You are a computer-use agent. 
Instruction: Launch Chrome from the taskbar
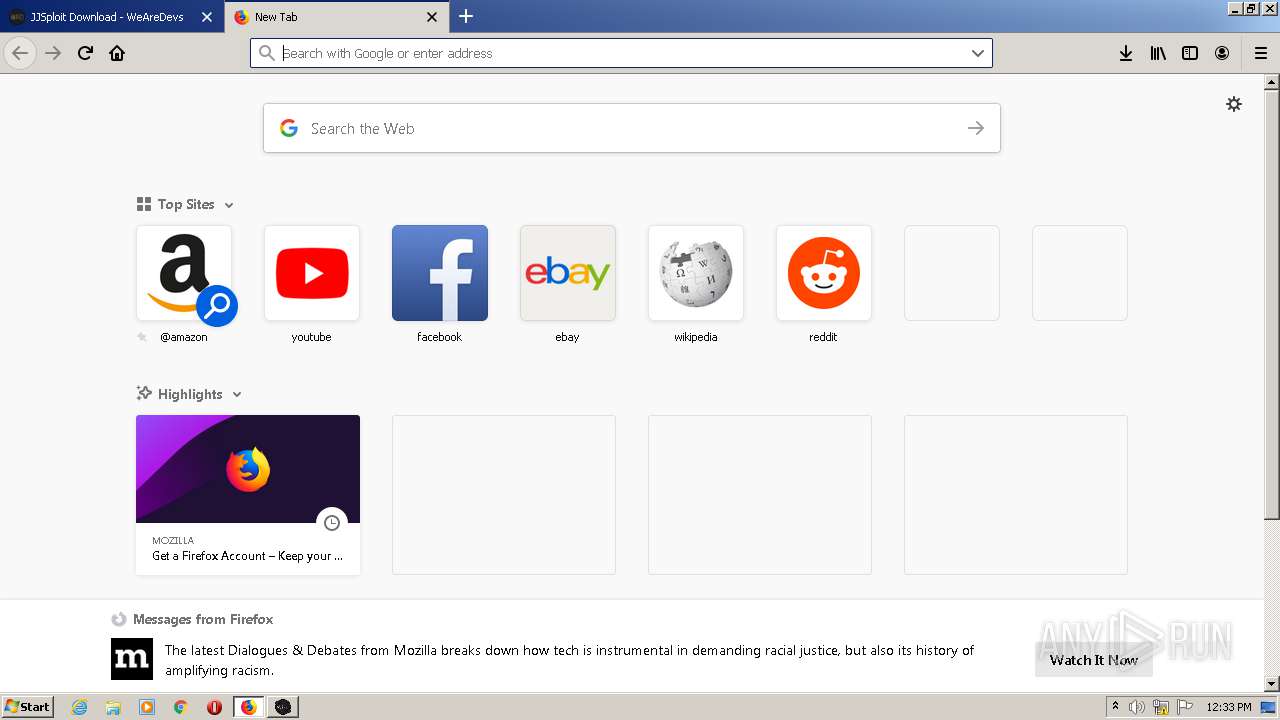[181, 707]
